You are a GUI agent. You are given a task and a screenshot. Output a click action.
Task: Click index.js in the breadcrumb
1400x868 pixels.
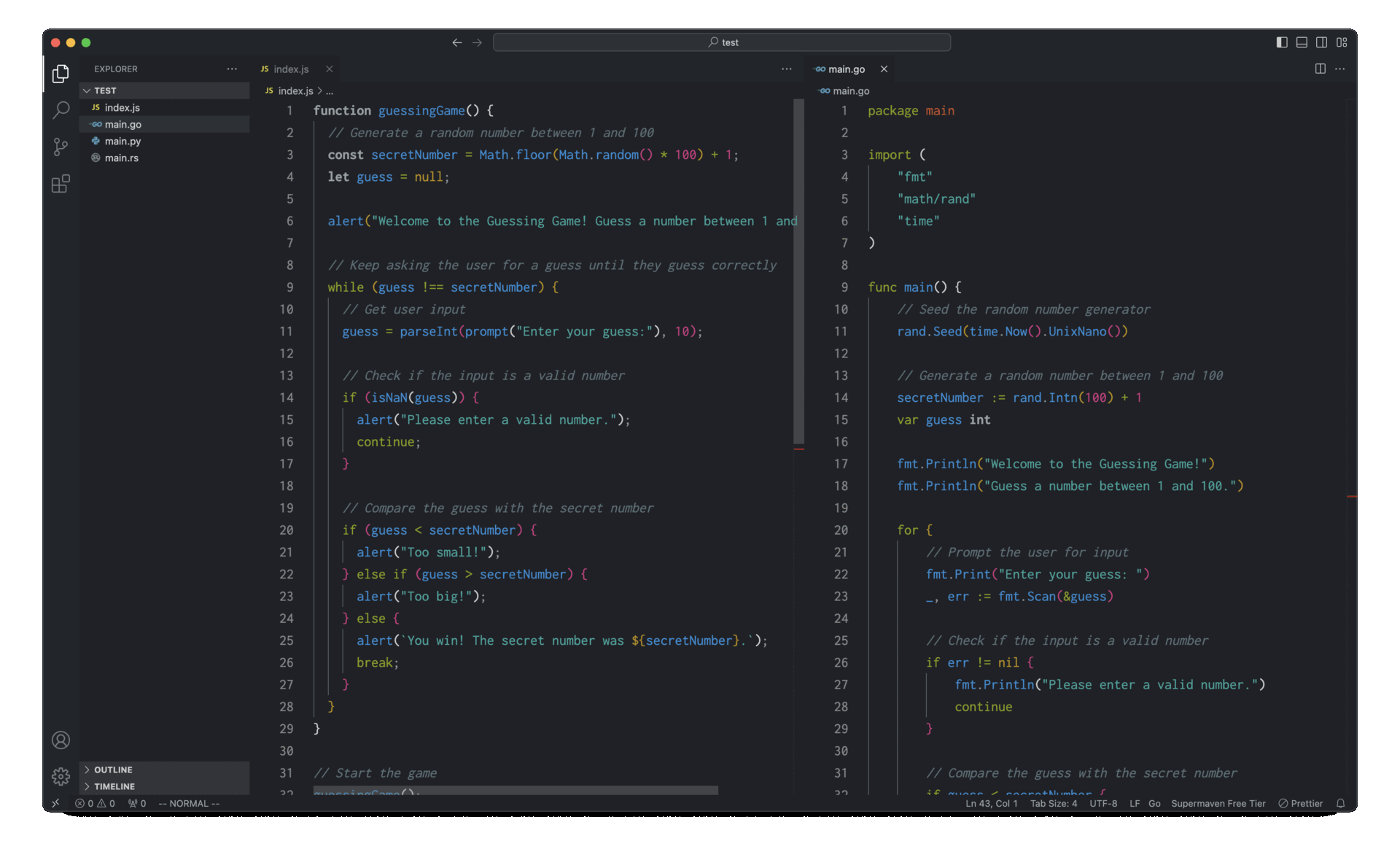(x=295, y=91)
